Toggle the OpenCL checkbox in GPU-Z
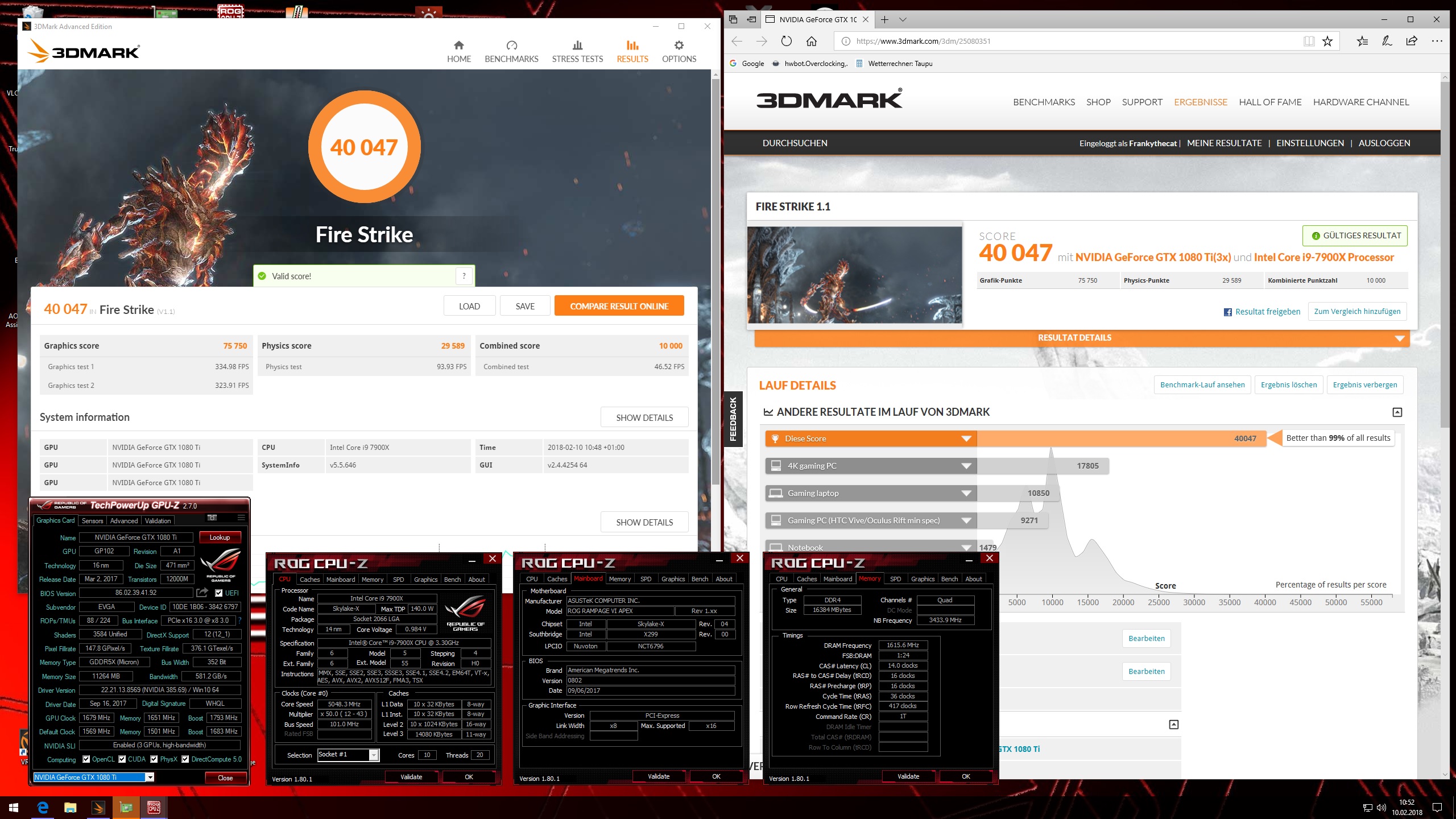This screenshot has height=819, width=1456. coord(86,759)
